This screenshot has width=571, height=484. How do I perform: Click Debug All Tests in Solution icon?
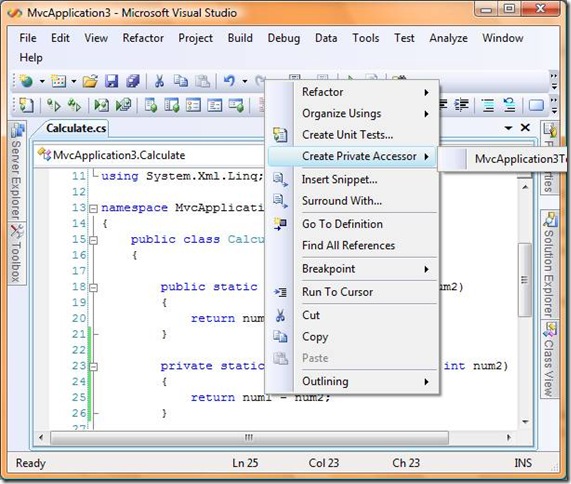pyautogui.click(x=123, y=106)
